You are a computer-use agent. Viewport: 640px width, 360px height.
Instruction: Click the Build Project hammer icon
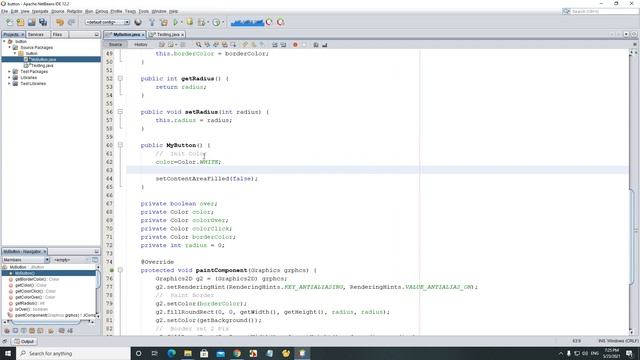tap(152, 22)
